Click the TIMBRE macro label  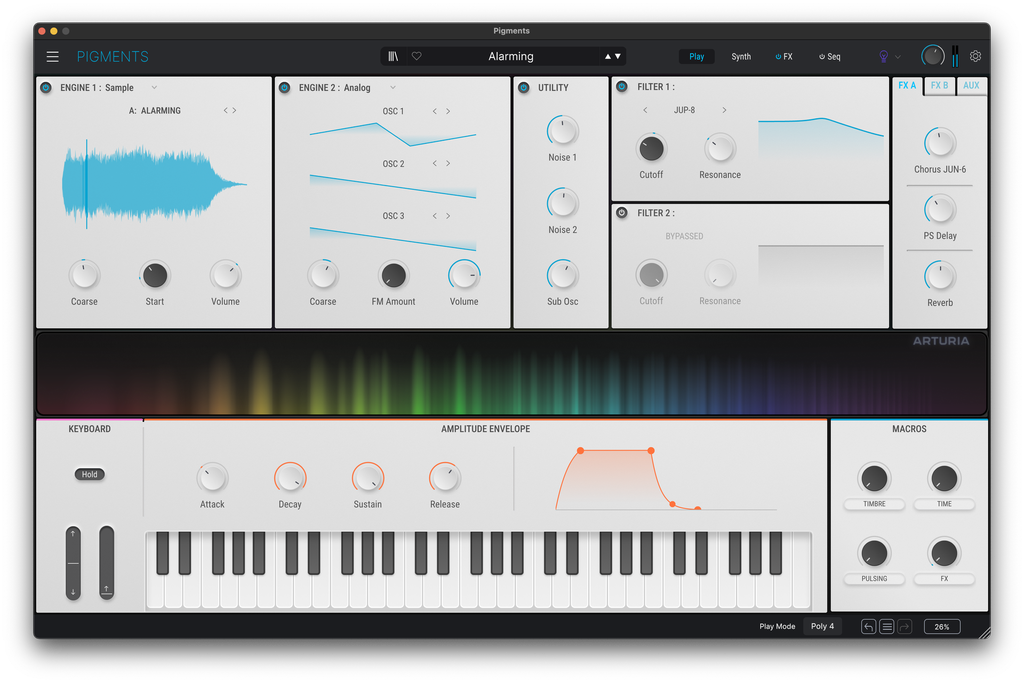click(874, 504)
